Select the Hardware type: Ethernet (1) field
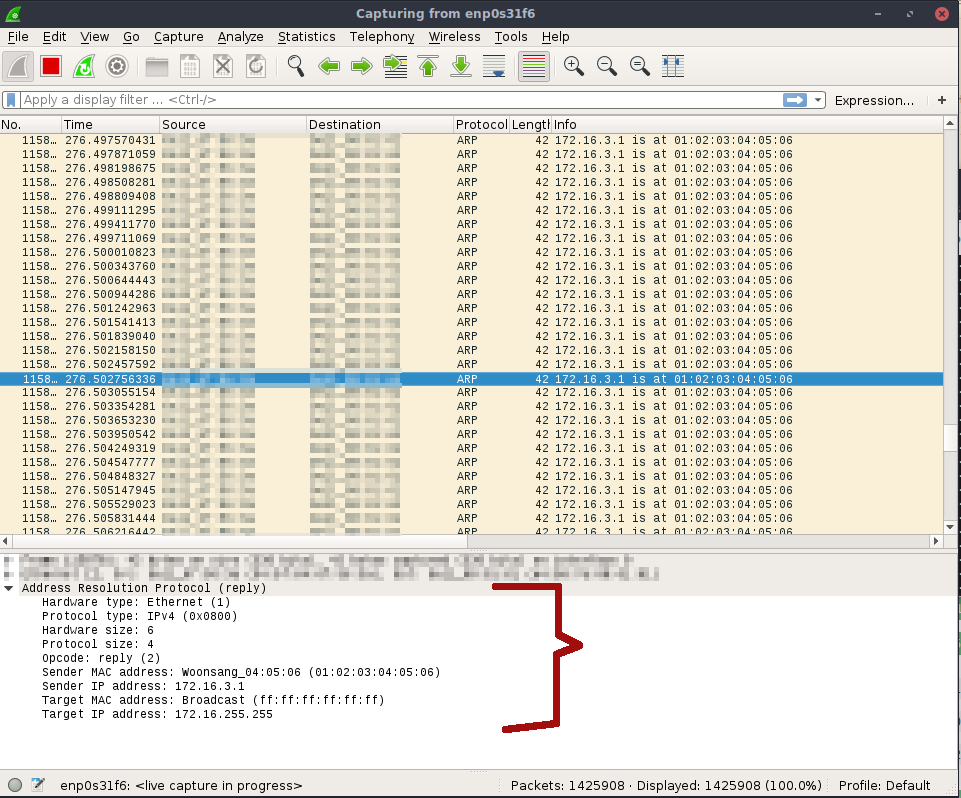The width and height of the screenshot is (961, 798). [x=136, y=602]
